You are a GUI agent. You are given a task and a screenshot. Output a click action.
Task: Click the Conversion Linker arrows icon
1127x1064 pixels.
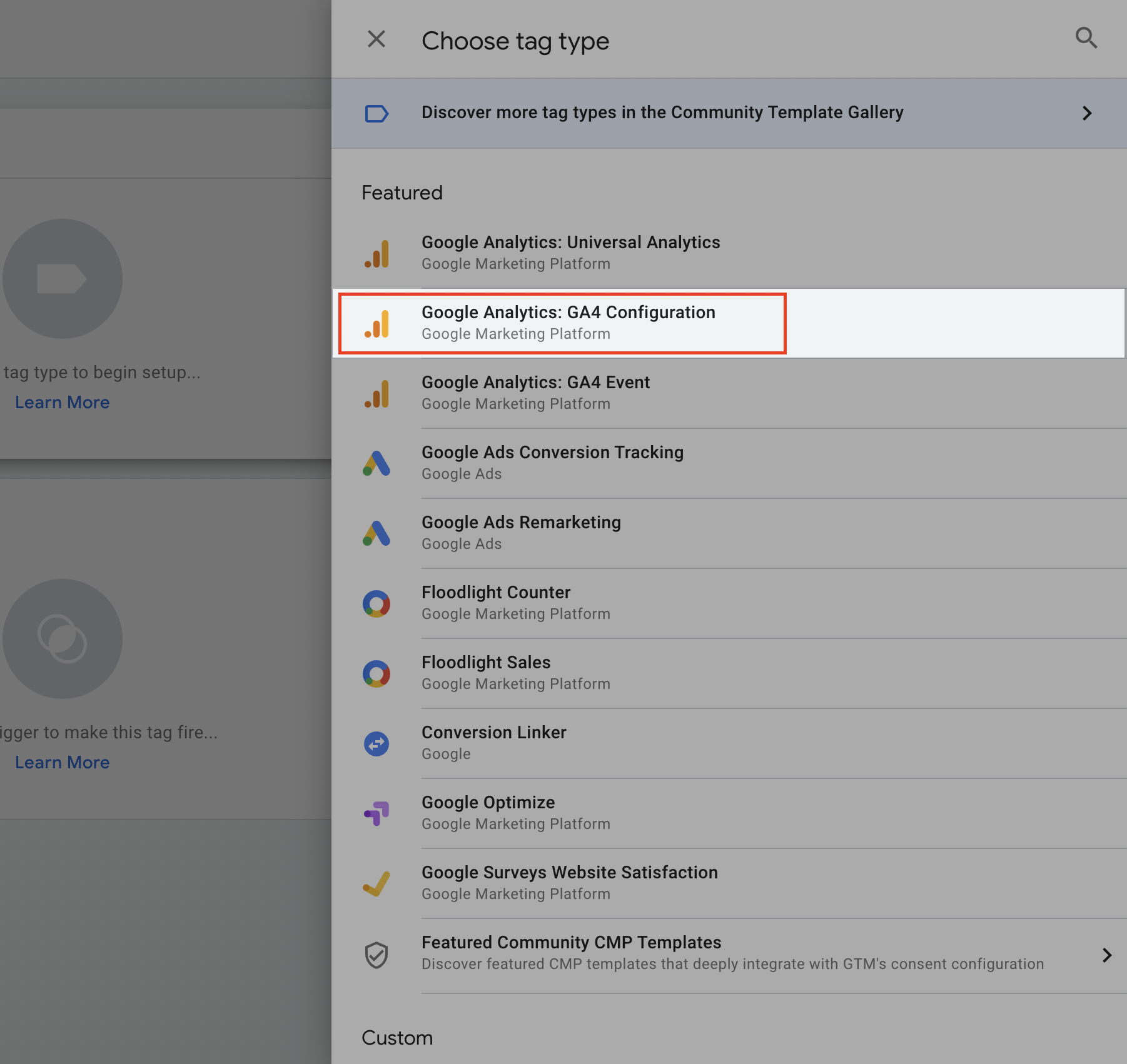378,743
